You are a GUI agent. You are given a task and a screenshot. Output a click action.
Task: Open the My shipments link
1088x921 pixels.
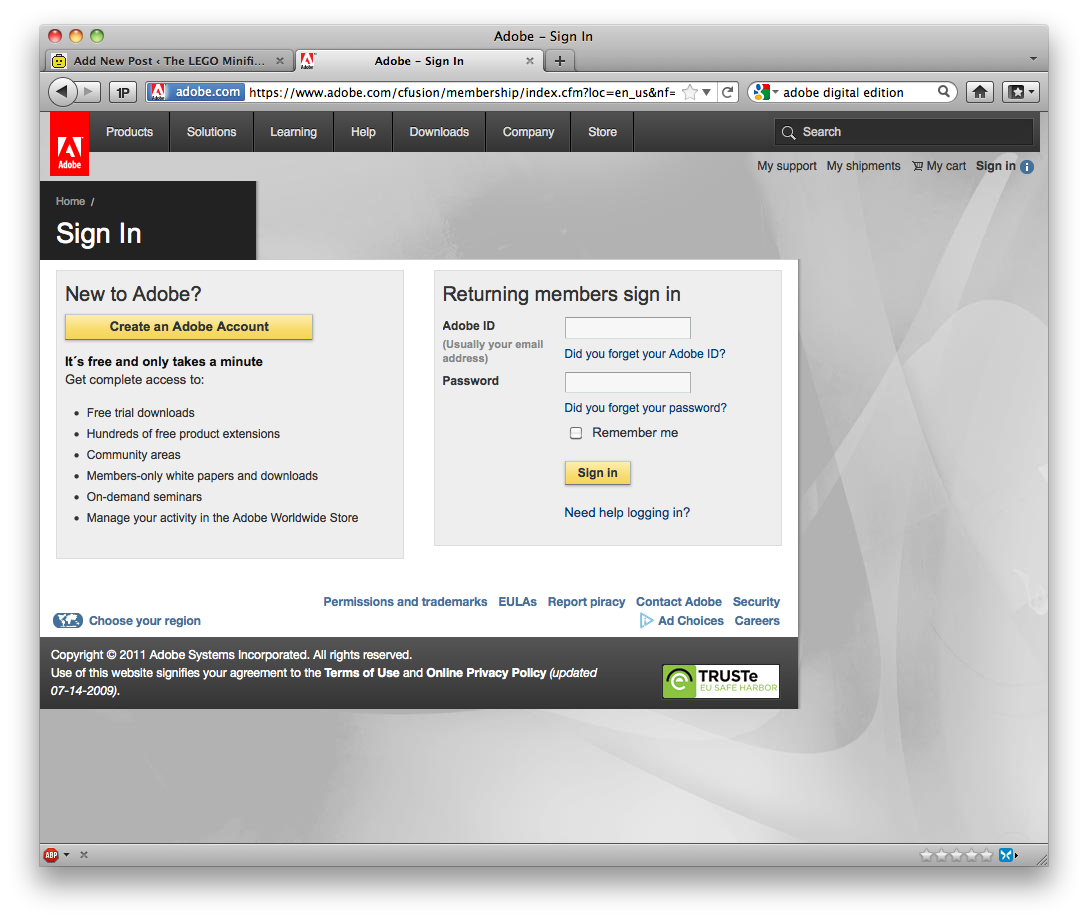(x=863, y=166)
